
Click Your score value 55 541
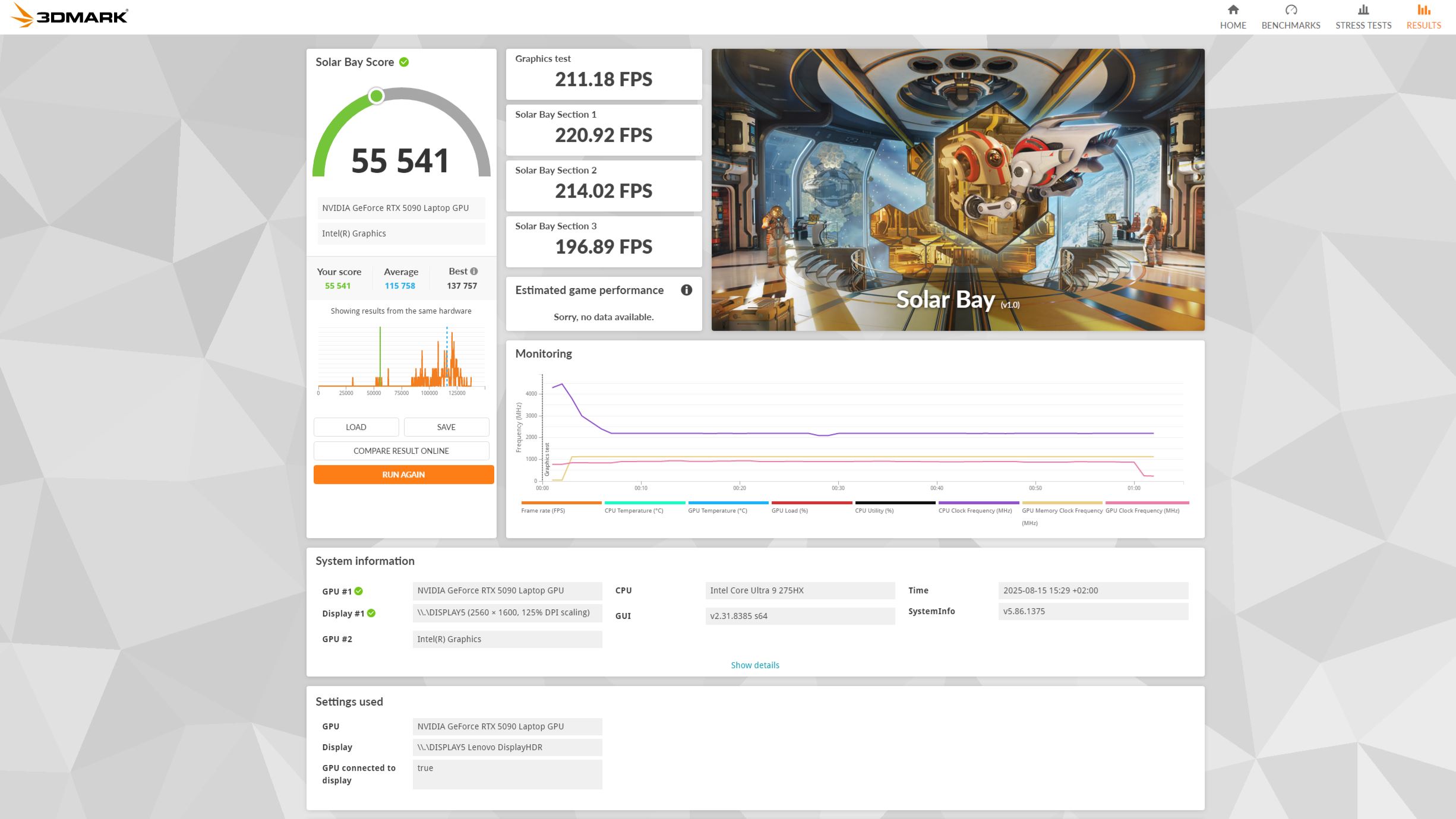click(337, 286)
